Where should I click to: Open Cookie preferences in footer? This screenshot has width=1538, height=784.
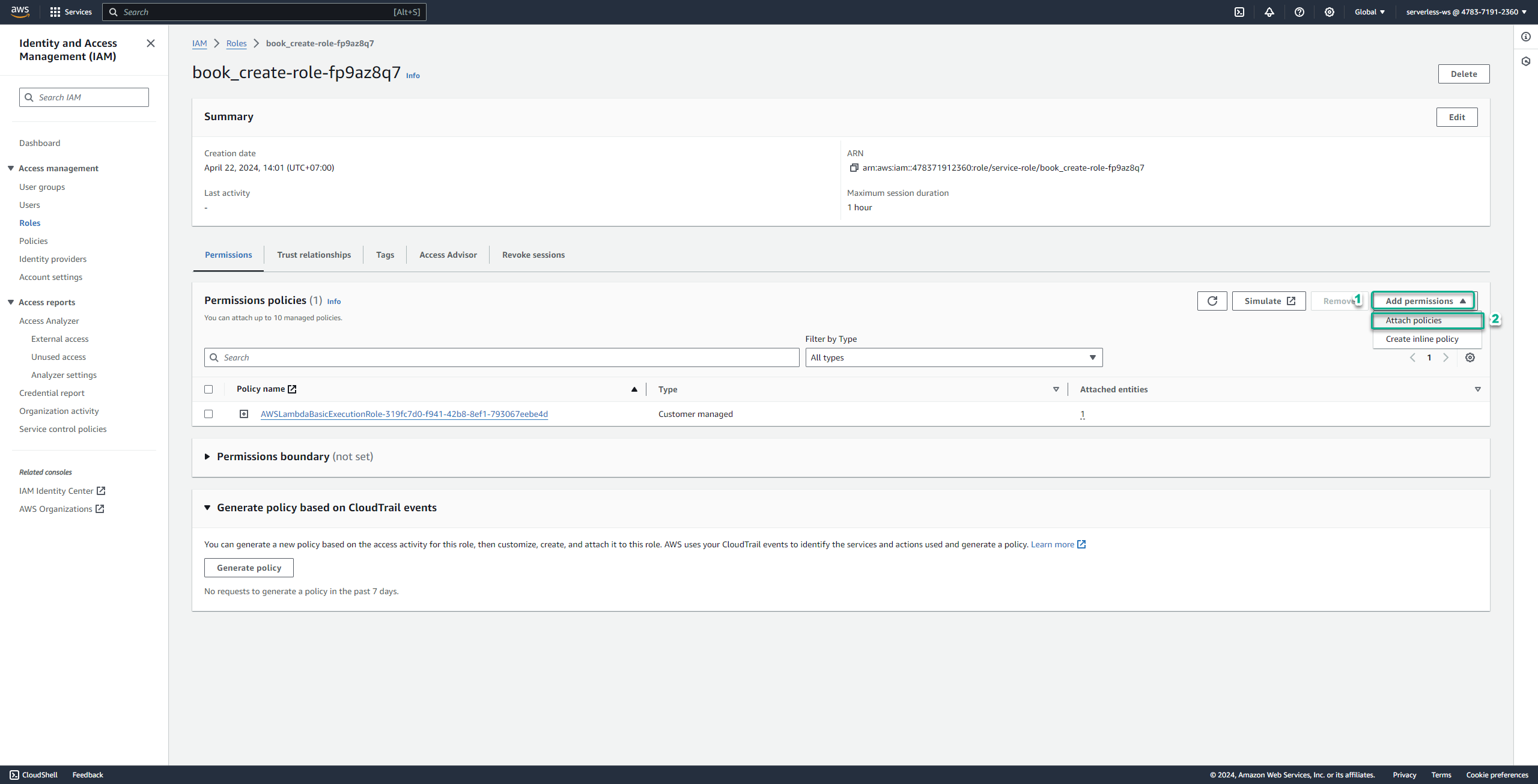(x=1497, y=775)
